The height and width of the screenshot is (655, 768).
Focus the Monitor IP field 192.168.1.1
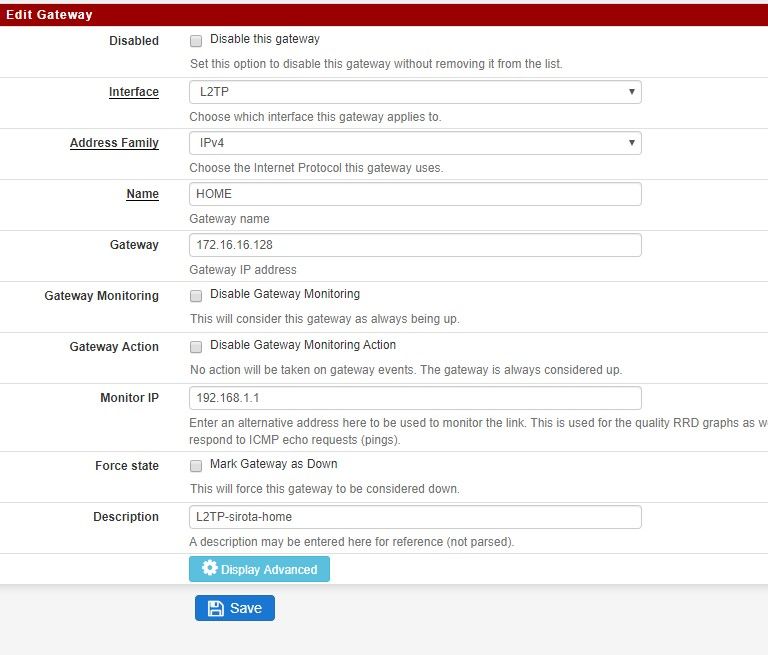(x=415, y=398)
